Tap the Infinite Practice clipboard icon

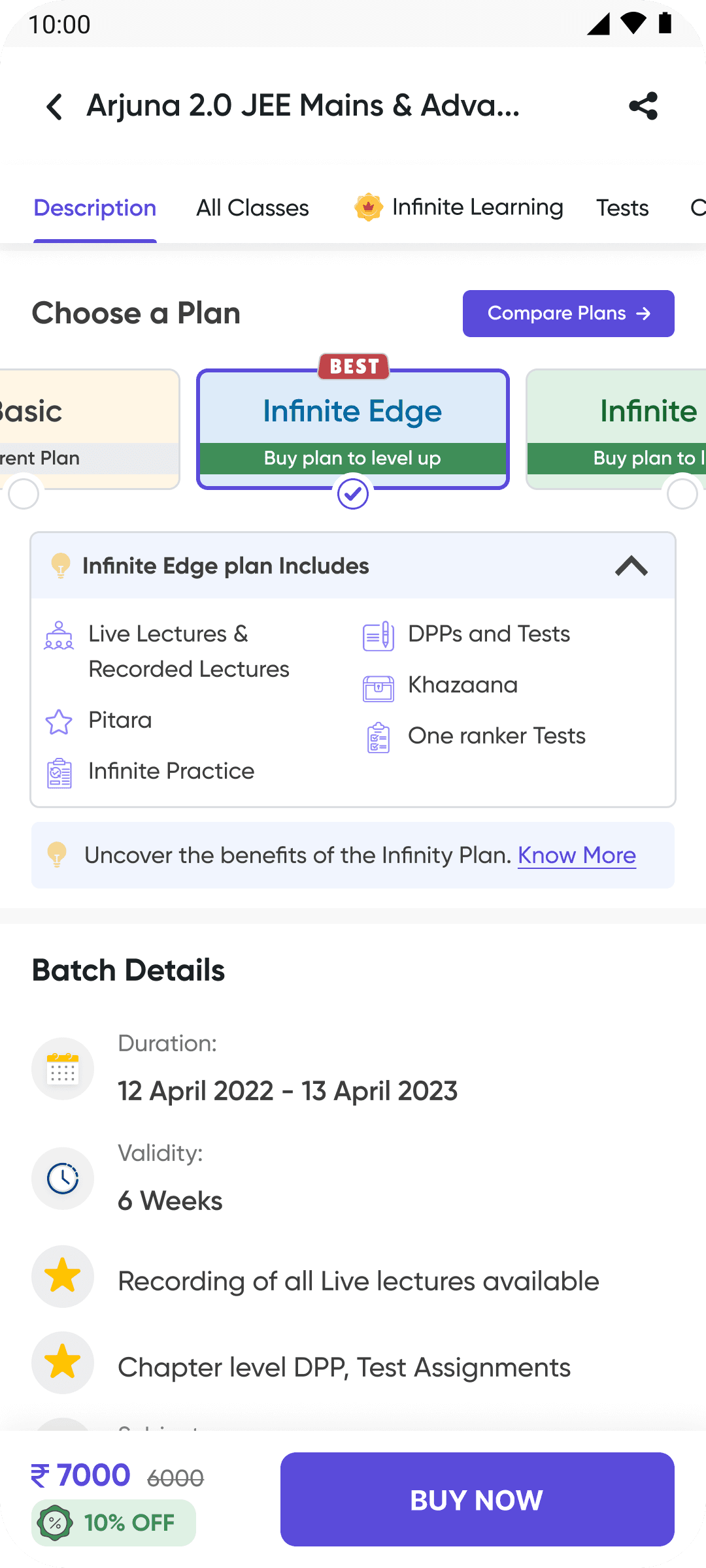point(59,773)
